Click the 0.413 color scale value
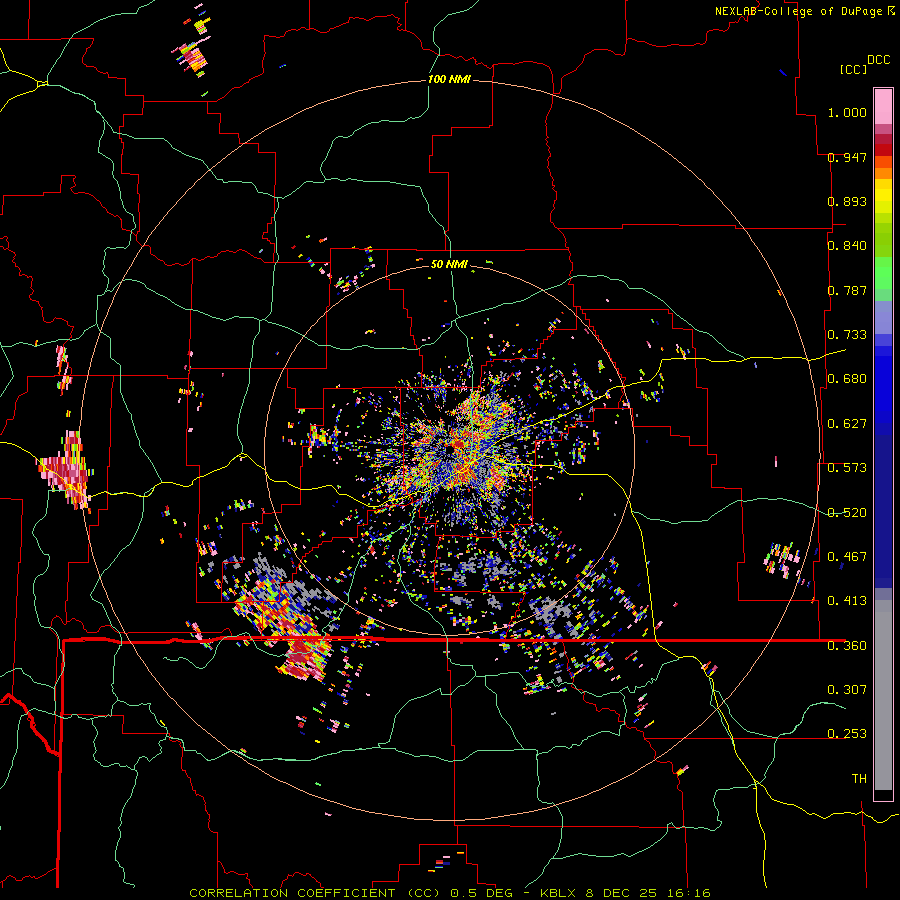The height and width of the screenshot is (900, 900). [x=847, y=601]
